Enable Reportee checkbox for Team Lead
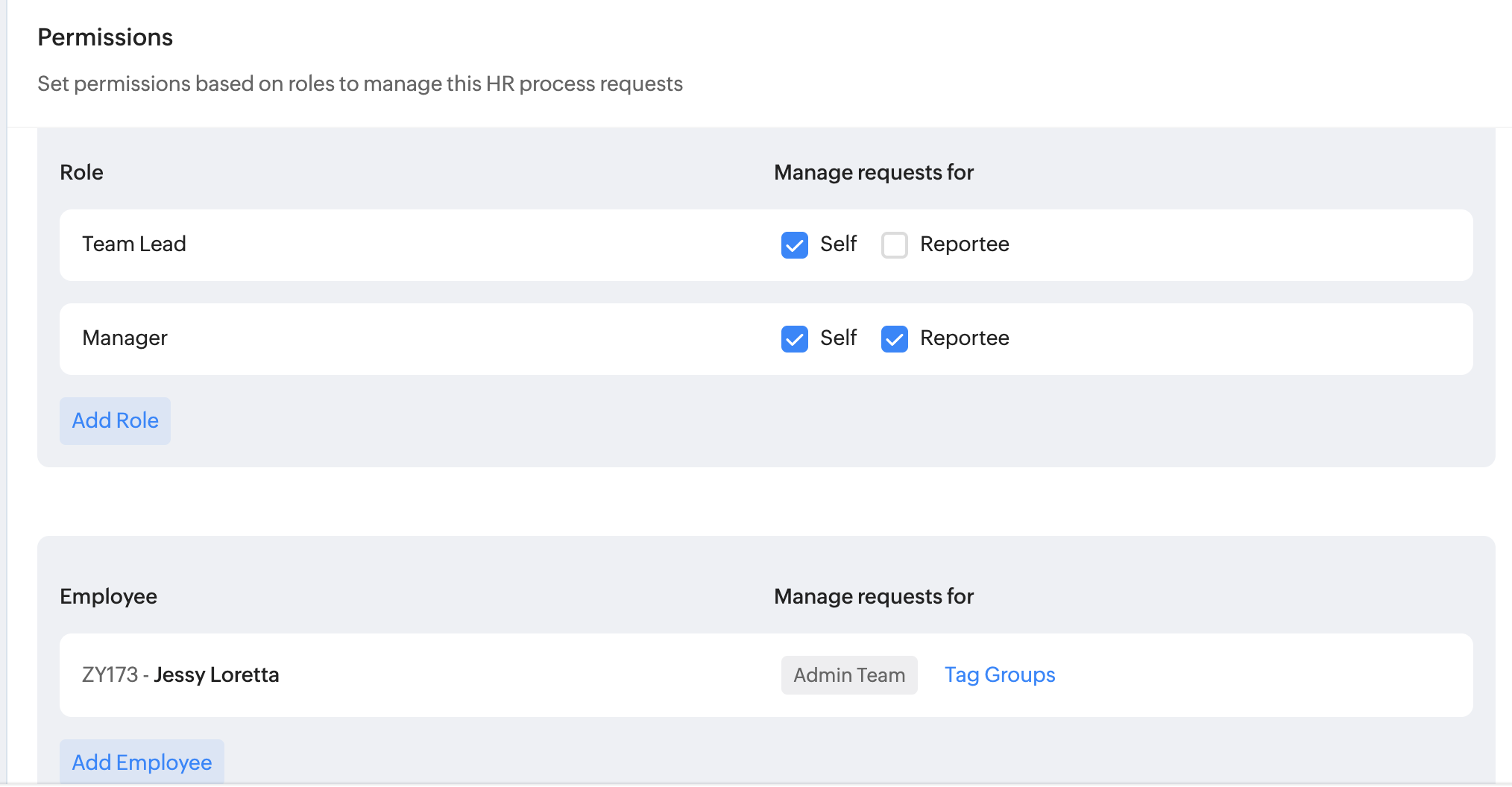This screenshot has height=787, width=1512. [894, 245]
